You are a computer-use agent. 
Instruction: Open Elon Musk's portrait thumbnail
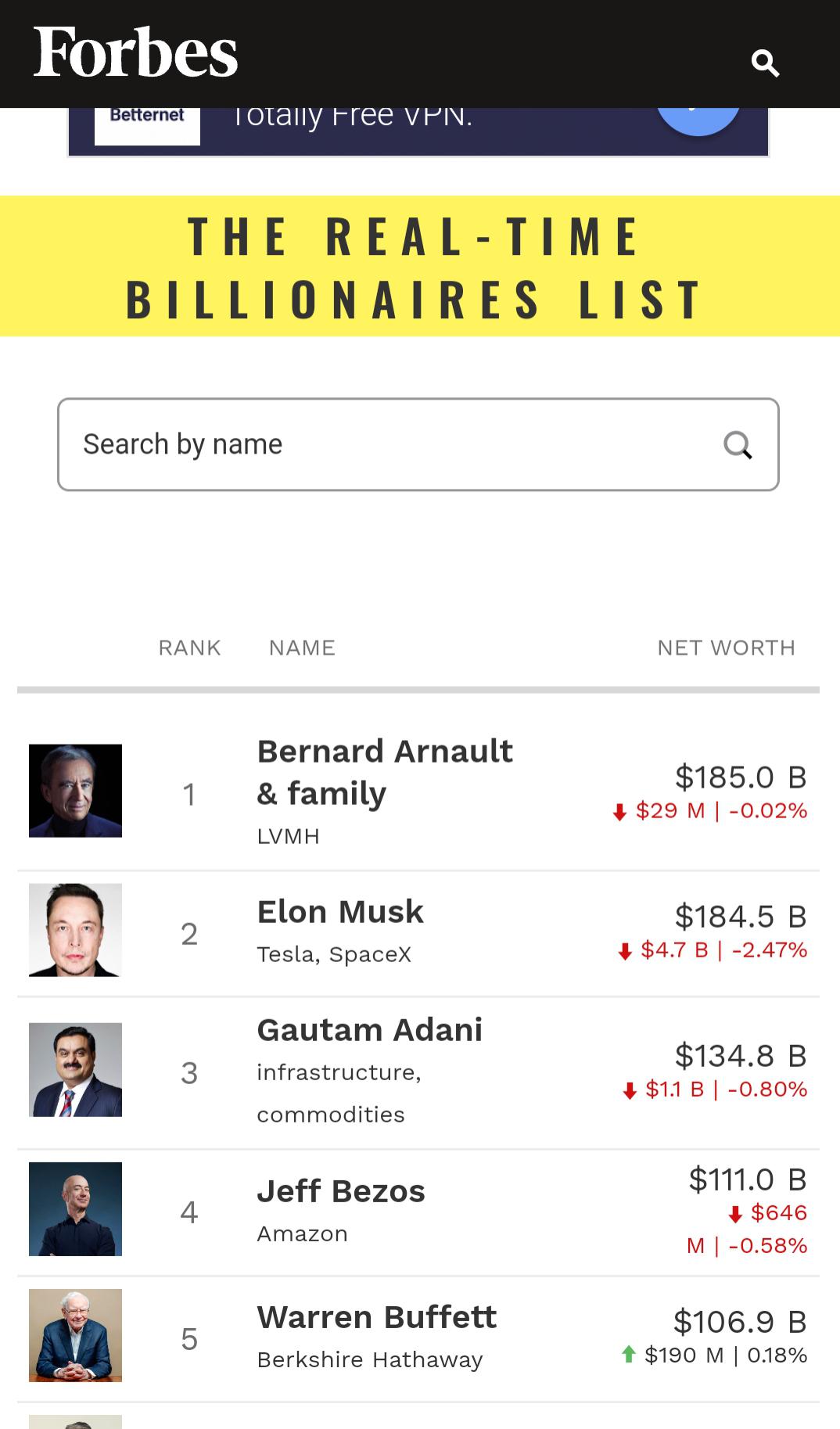(75, 930)
